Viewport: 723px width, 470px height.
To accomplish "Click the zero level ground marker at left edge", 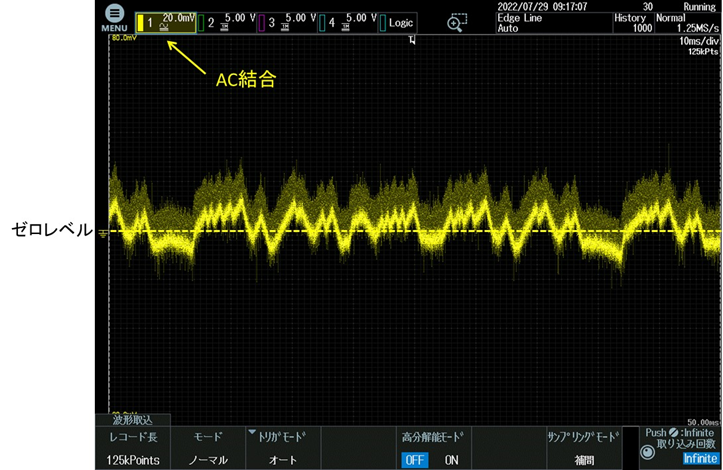I will [102, 231].
